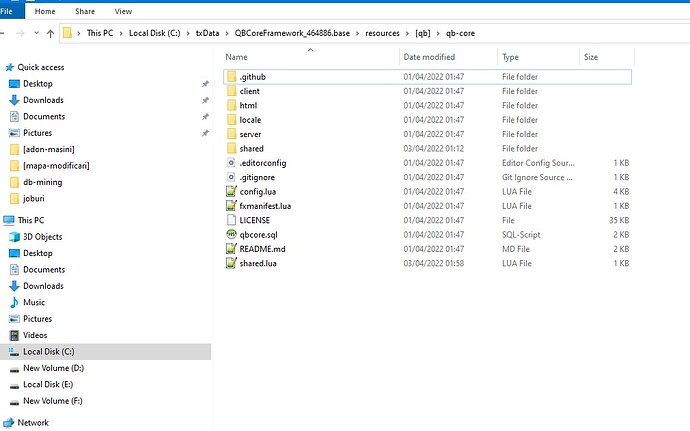This screenshot has width=690, height=431.
Task: Click the .editorconfig file icon
Action: click(231, 163)
